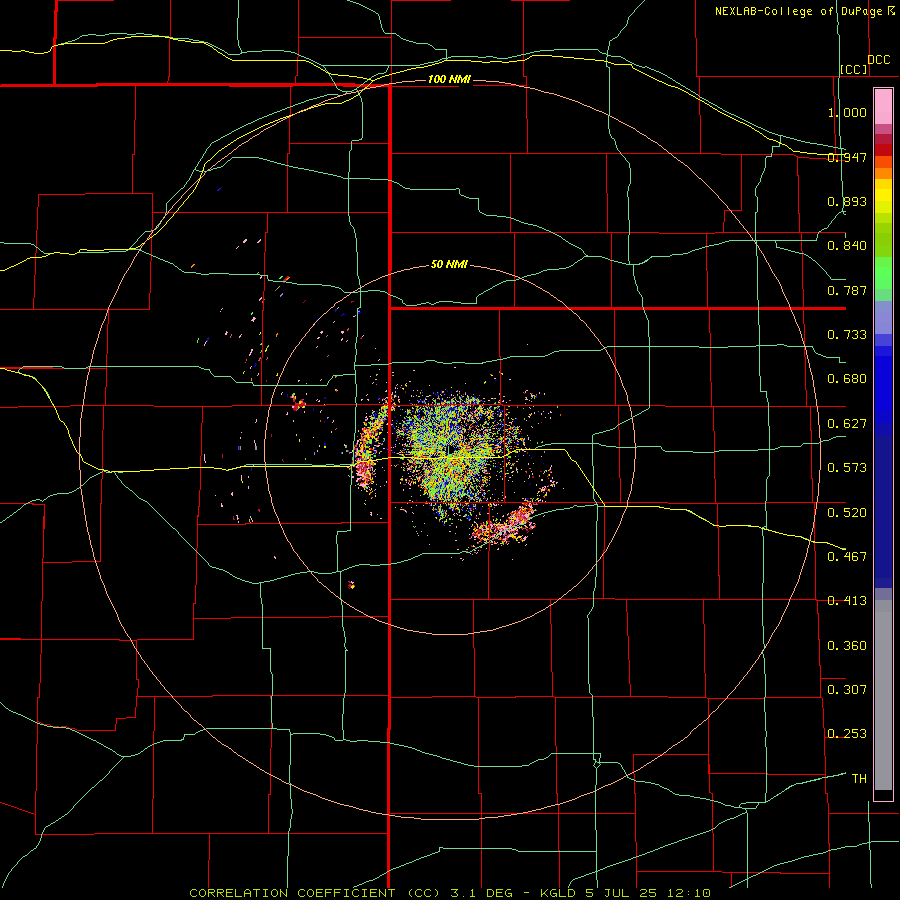This screenshot has height=900, width=900.
Task: Click the 0.467 scale value
Action: point(847,557)
